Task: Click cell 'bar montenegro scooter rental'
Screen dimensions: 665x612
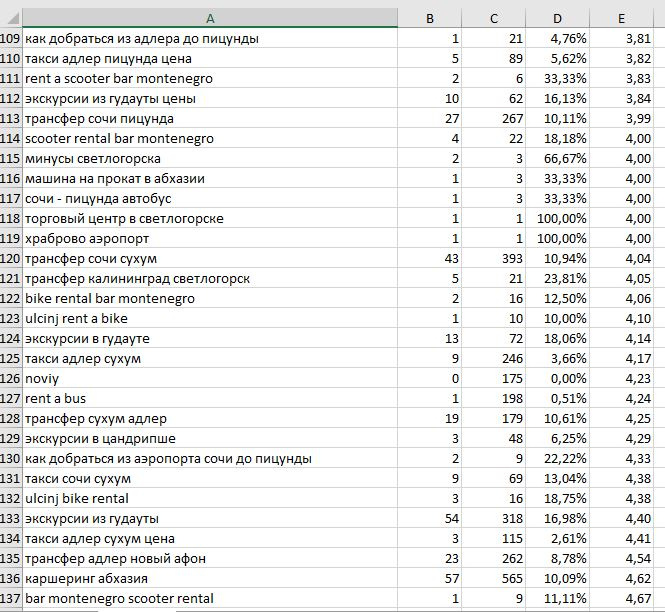Action: coord(210,598)
